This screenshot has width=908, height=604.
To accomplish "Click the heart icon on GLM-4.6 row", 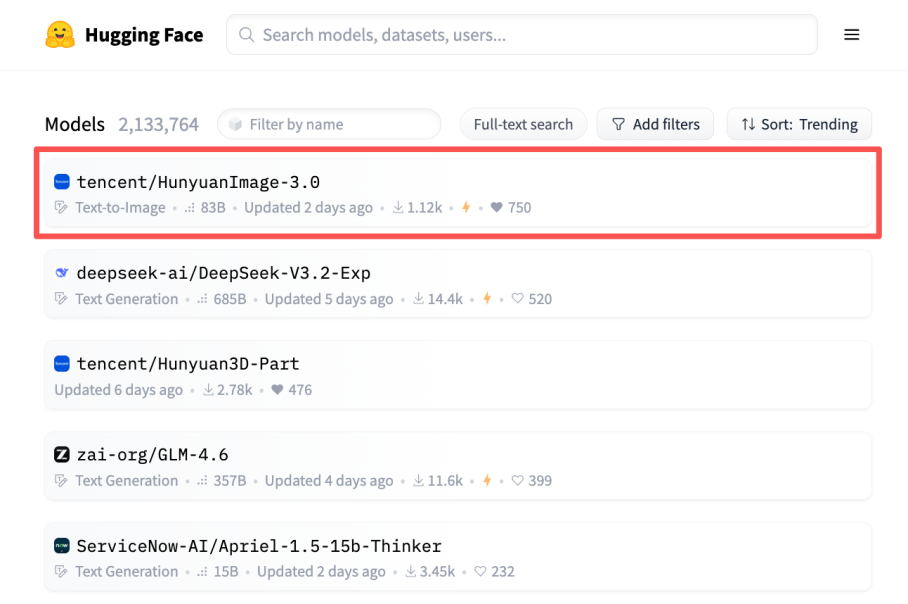I will click(x=517, y=481).
